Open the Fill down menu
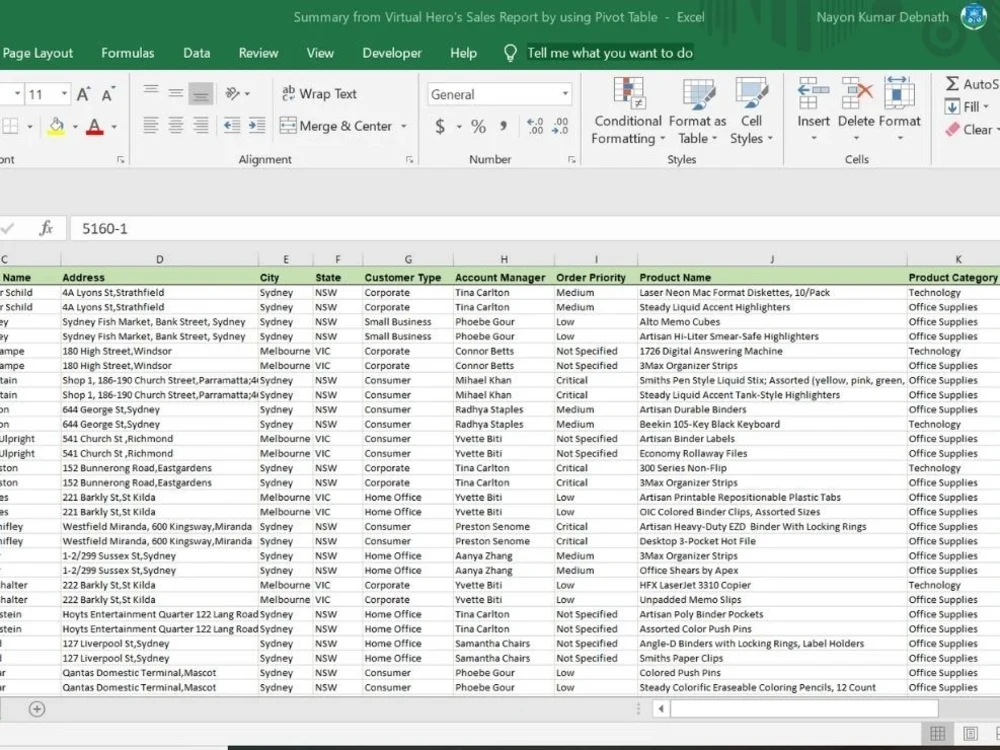Viewport: 1000px width, 750px height. tap(967, 107)
